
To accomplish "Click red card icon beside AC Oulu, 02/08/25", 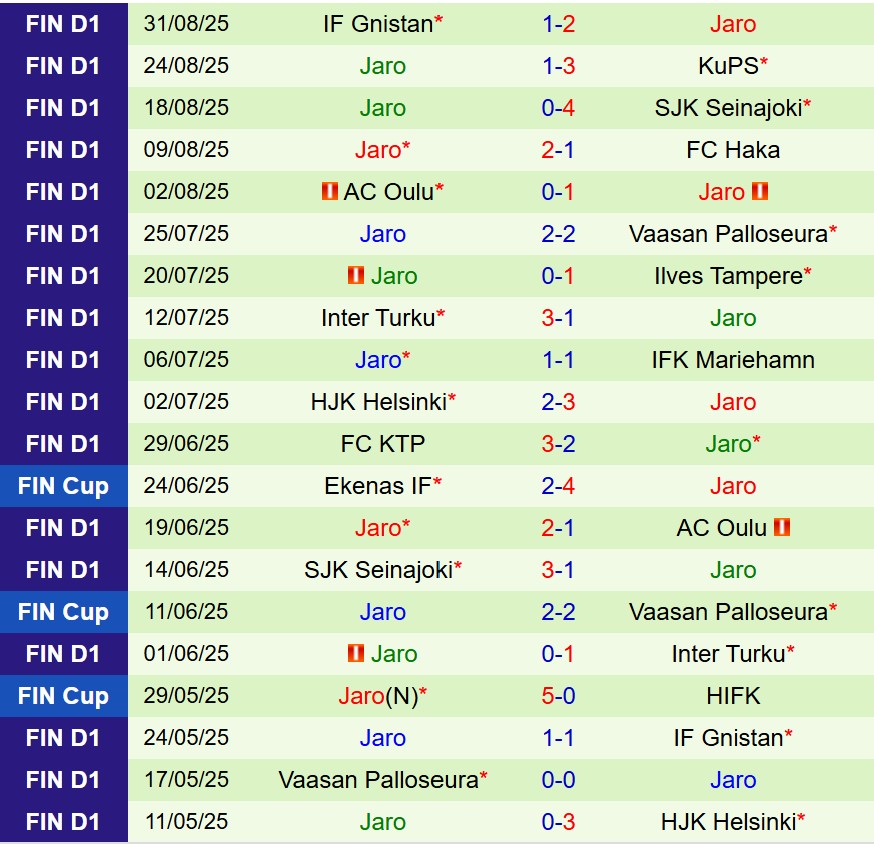I will [329, 191].
